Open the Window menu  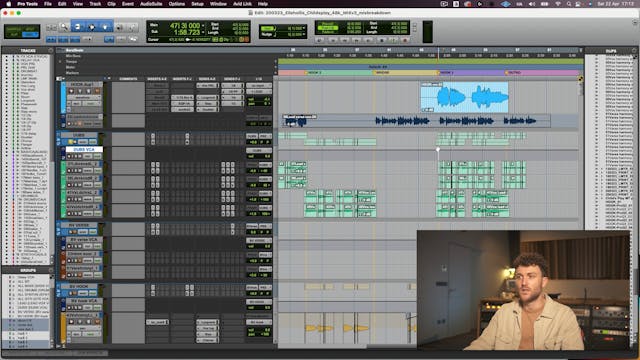218,4
